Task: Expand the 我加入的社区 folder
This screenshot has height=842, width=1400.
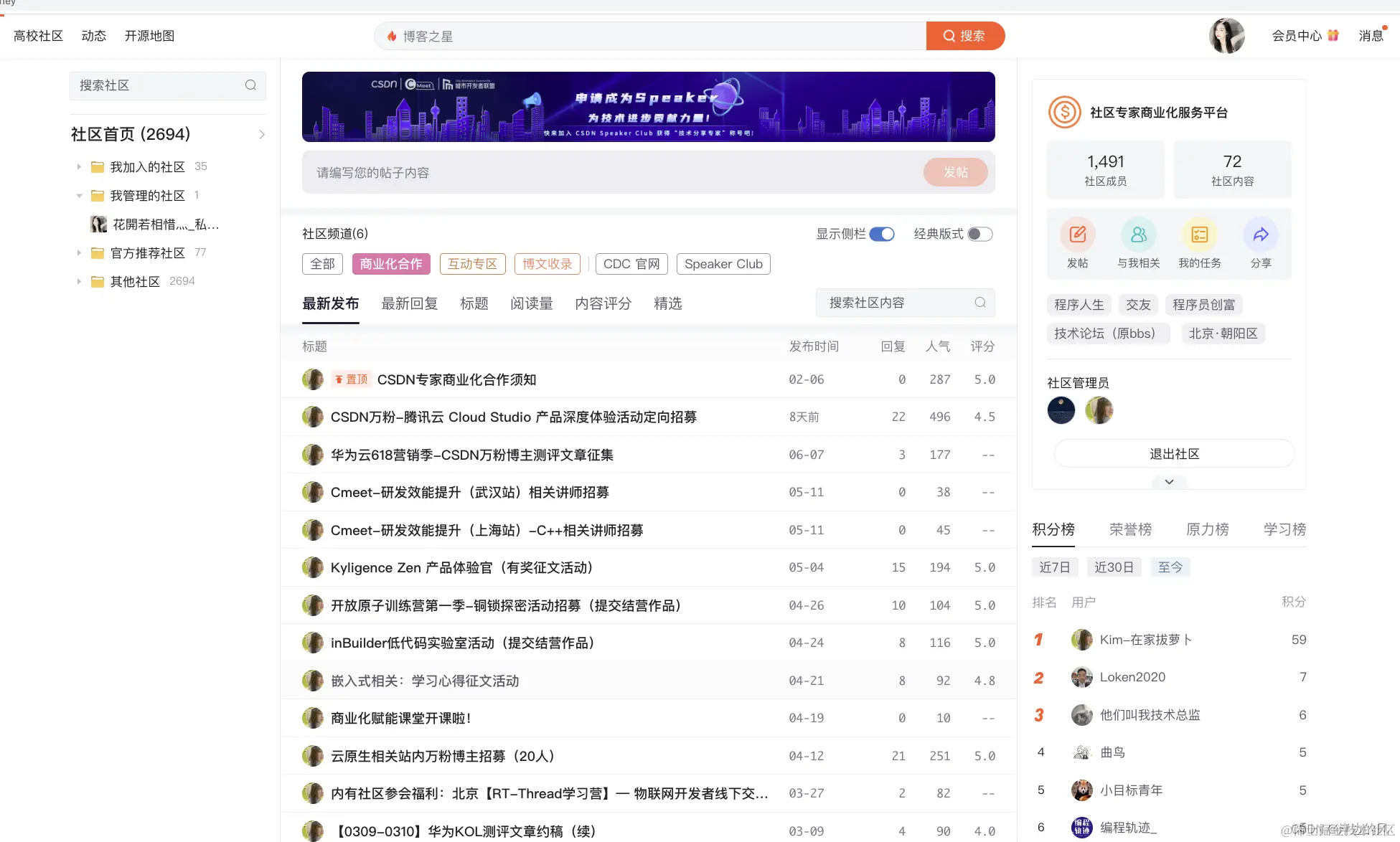Action: [79, 166]
